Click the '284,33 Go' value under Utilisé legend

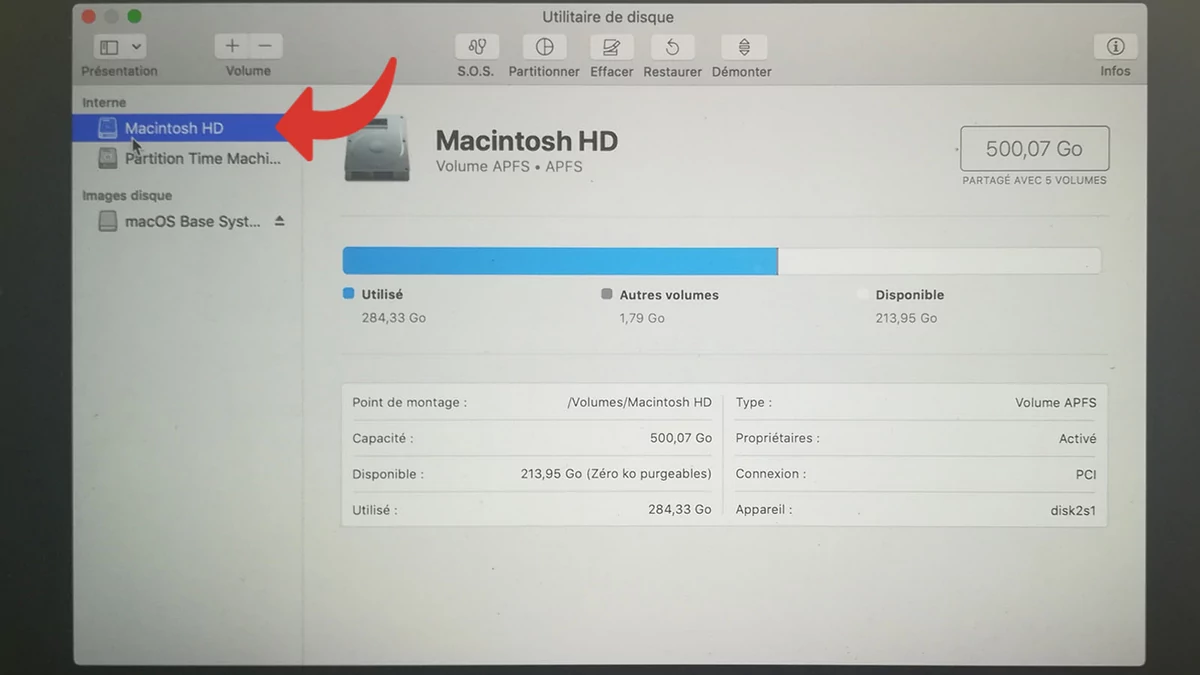coord(394,318)
